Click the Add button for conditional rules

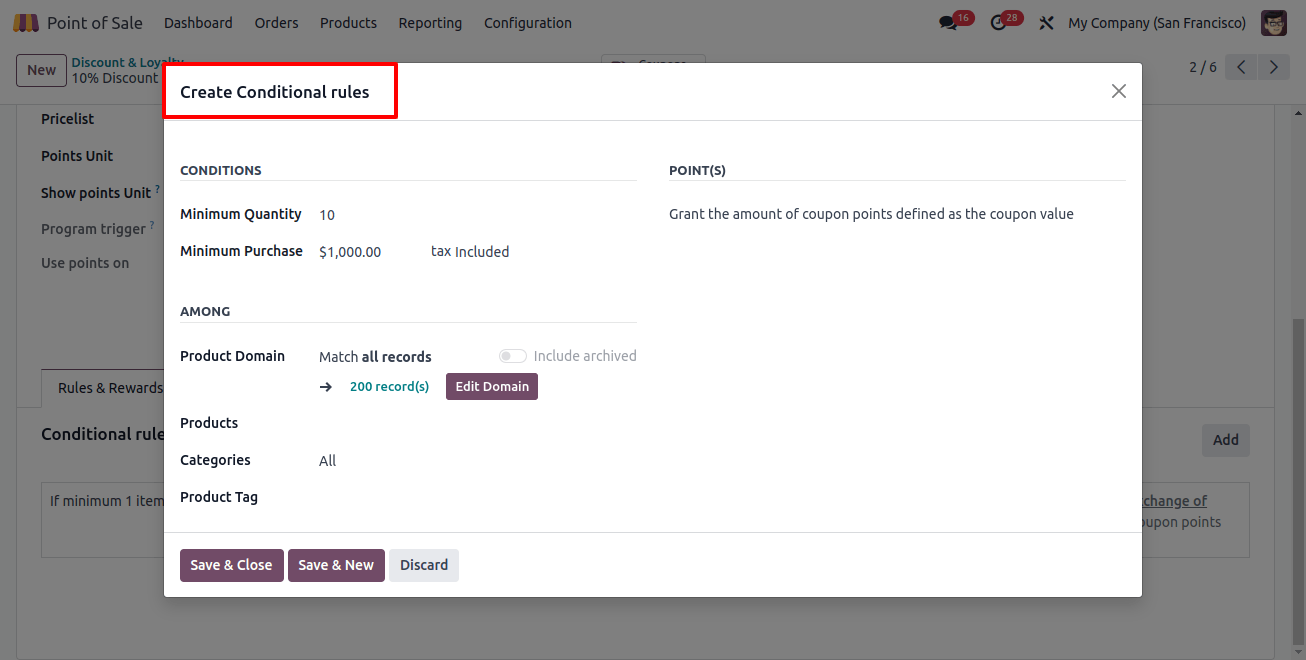[x=1226, y=440]
